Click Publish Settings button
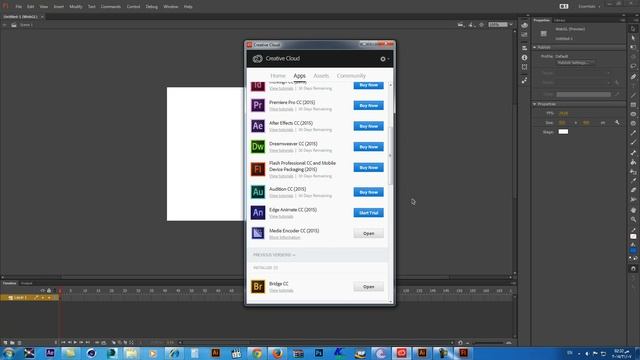Screen dimensions: 640x360 (576, 62)
